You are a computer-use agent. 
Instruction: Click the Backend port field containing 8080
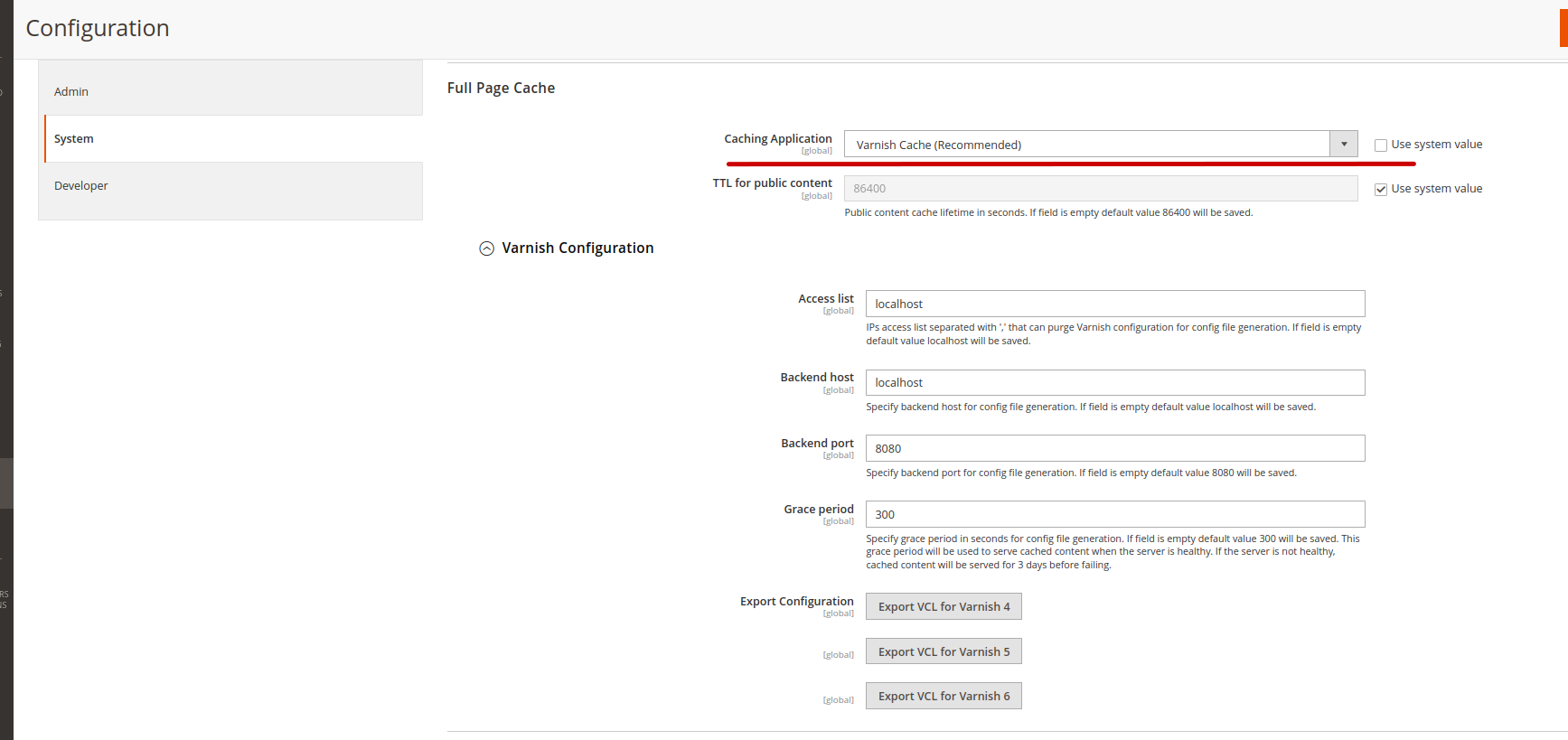click(x=1114, y=449)
